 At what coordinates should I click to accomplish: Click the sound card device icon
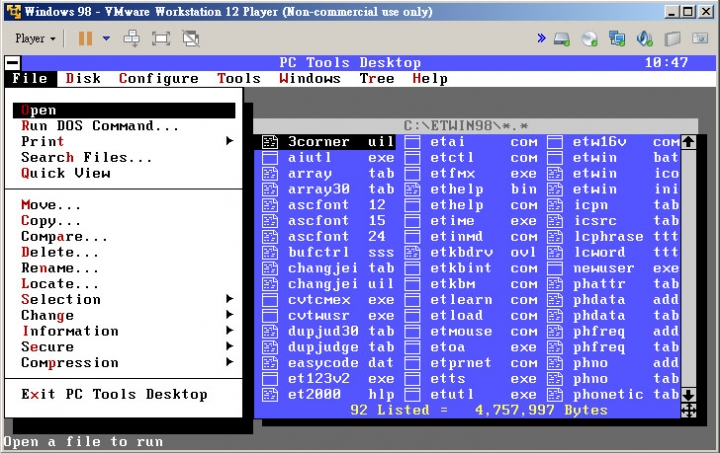(x=644, y=39)
